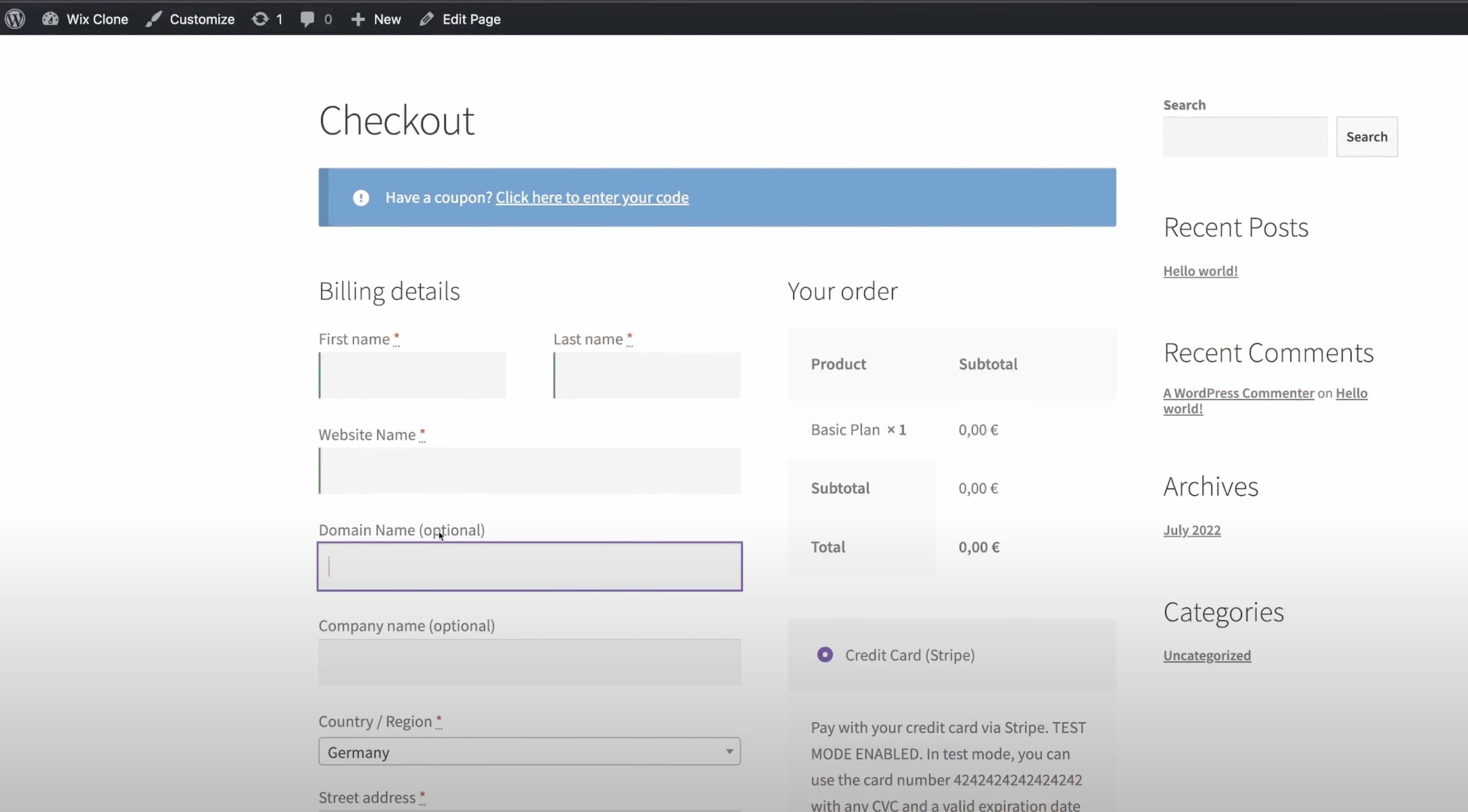This screenshot has height=812, width=1468.
Task: Open the Wix Clone dashboard icon
Action: click(50, 19)
